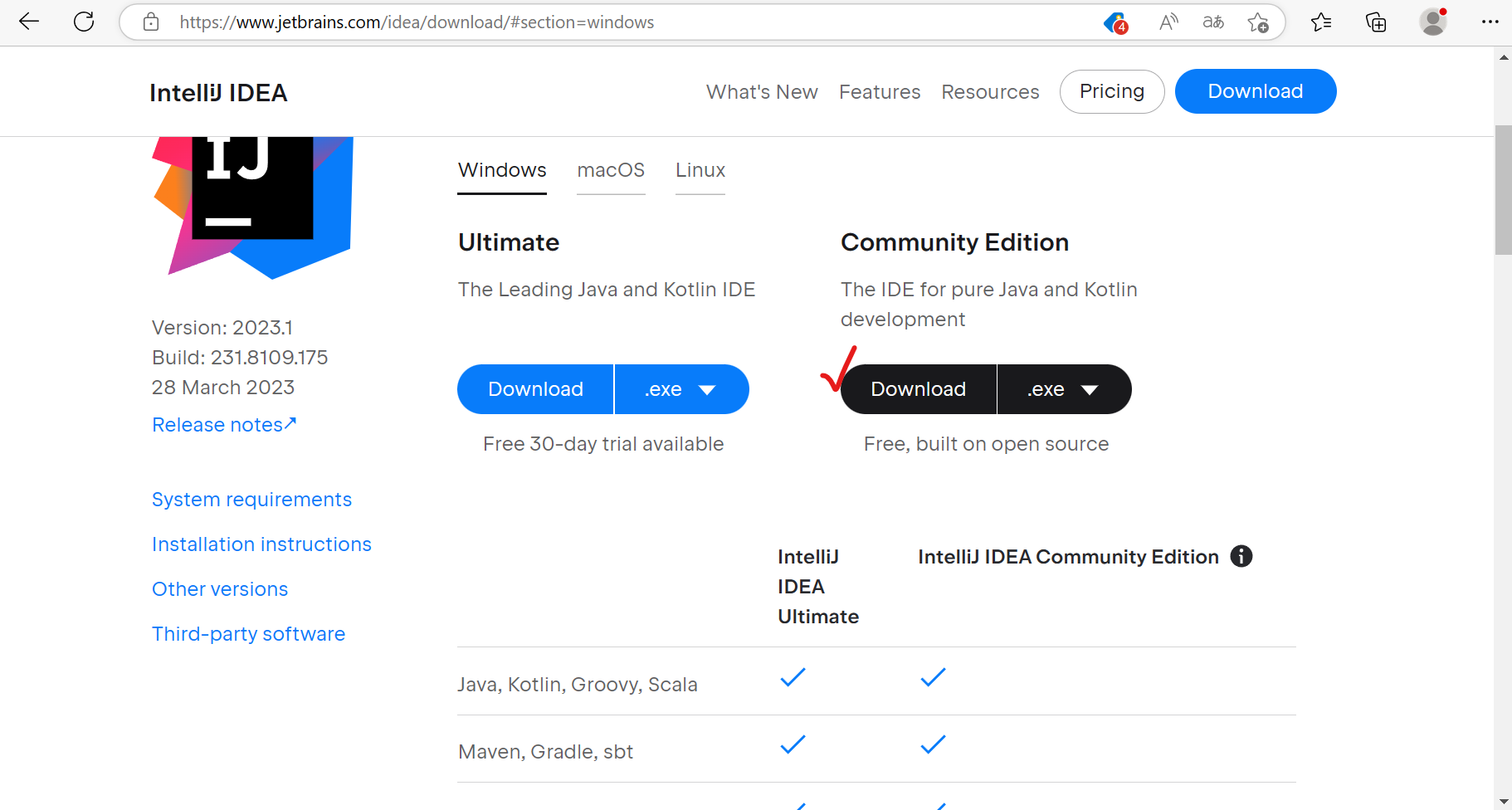Open the browser Settings and more menu
This screenshot has height=810, width=1512.
[x=1490, y=22]
